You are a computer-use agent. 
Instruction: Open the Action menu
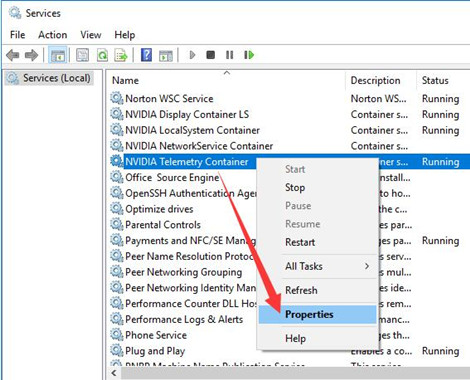(x=53, y=35)
